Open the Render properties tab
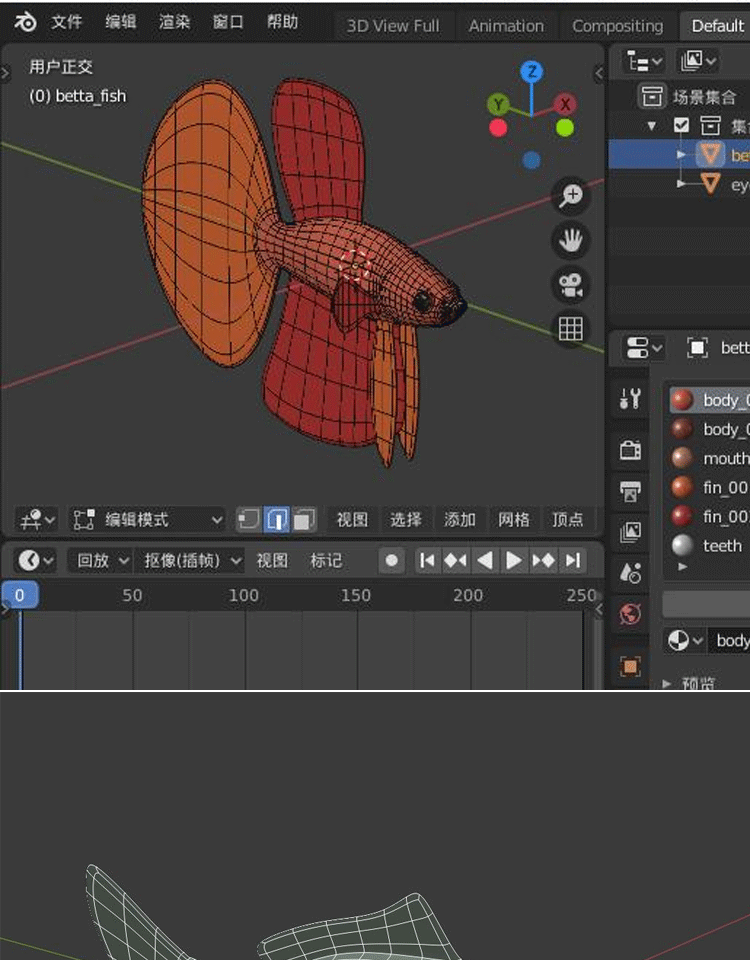The image size is (750, 960). coord(631,449)
